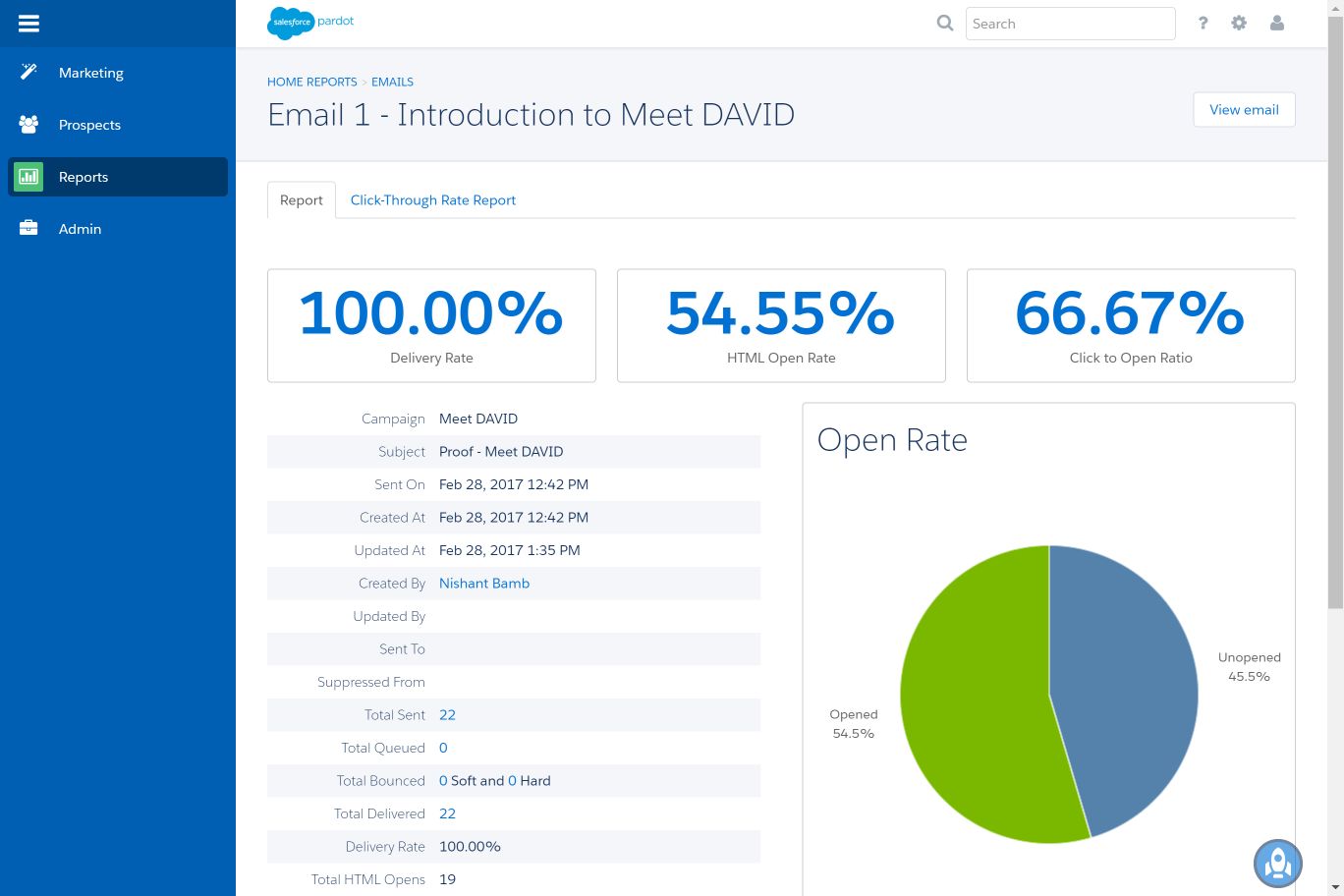Go to HOME REPORTS breadcrumb
The image size is (1344, 896).
point(312,82)
